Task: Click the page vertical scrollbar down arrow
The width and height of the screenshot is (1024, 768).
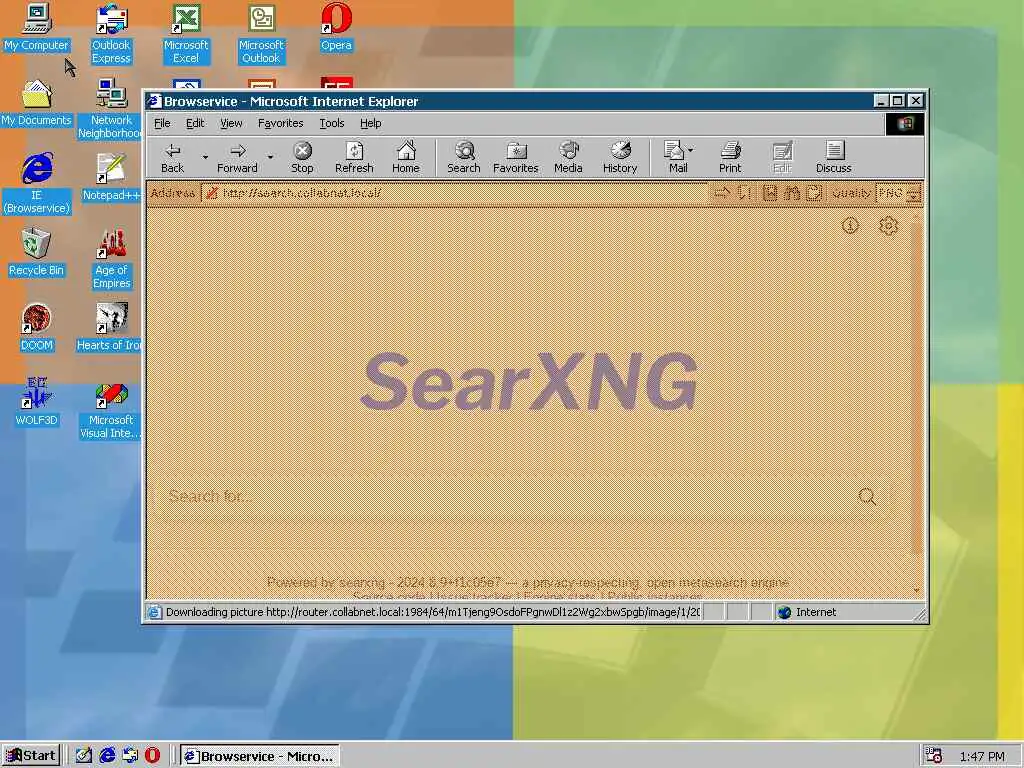Action: coord(916,590)
